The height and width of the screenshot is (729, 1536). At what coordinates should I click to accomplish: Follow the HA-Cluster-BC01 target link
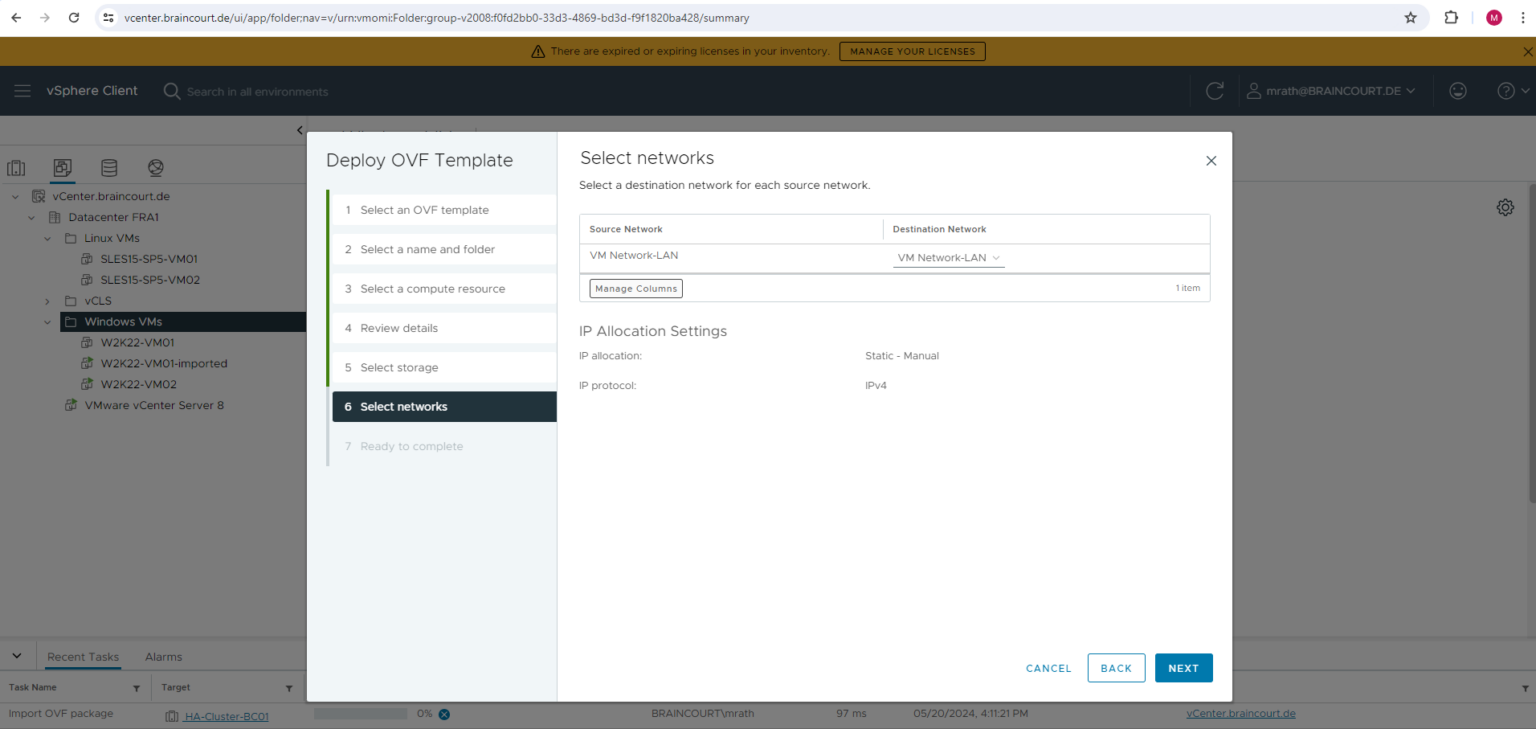point(227,716)
